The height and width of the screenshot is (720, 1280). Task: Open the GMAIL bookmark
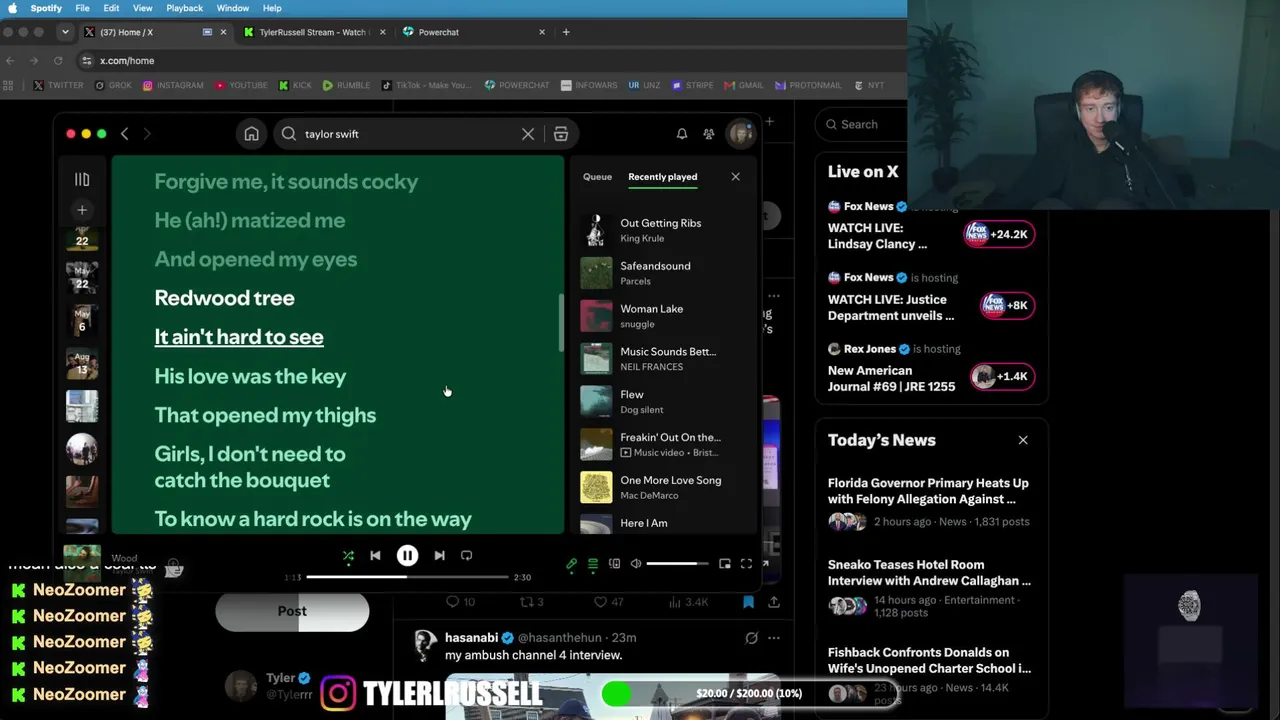[744, 86]
